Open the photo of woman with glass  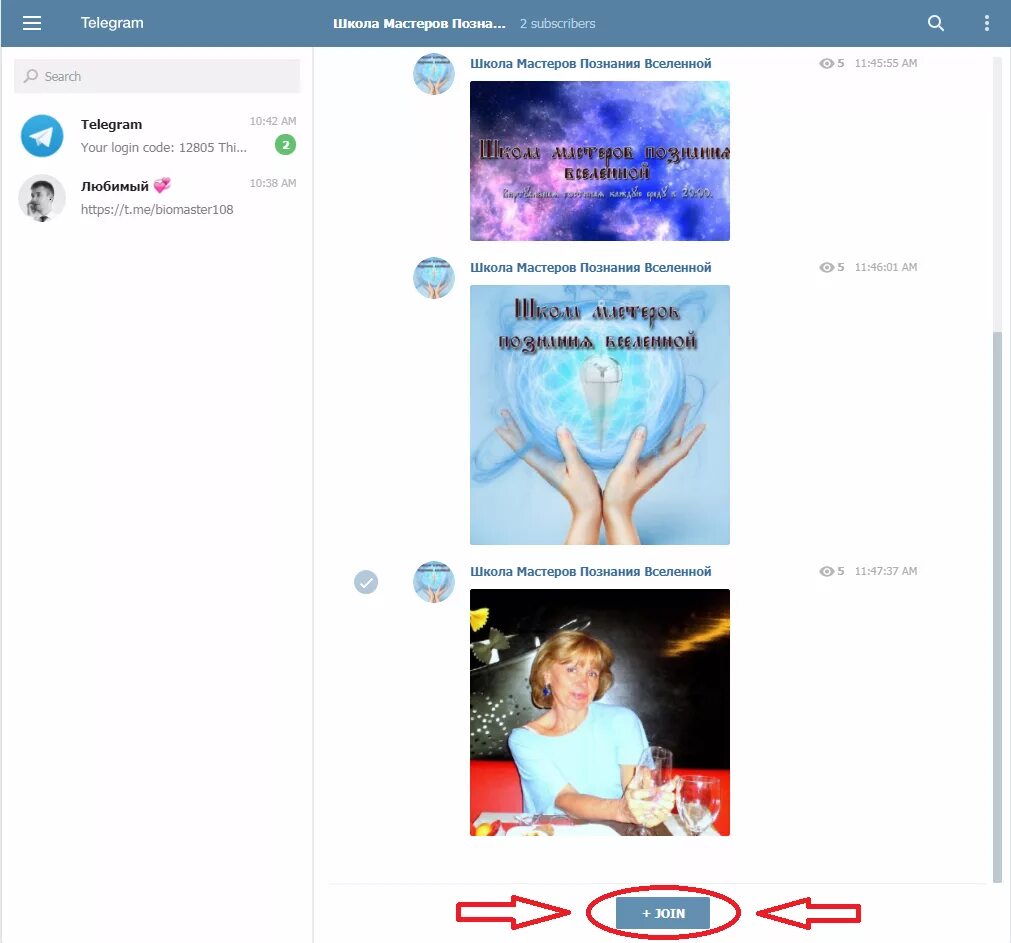pyautogui.click(x=600, y=712)
